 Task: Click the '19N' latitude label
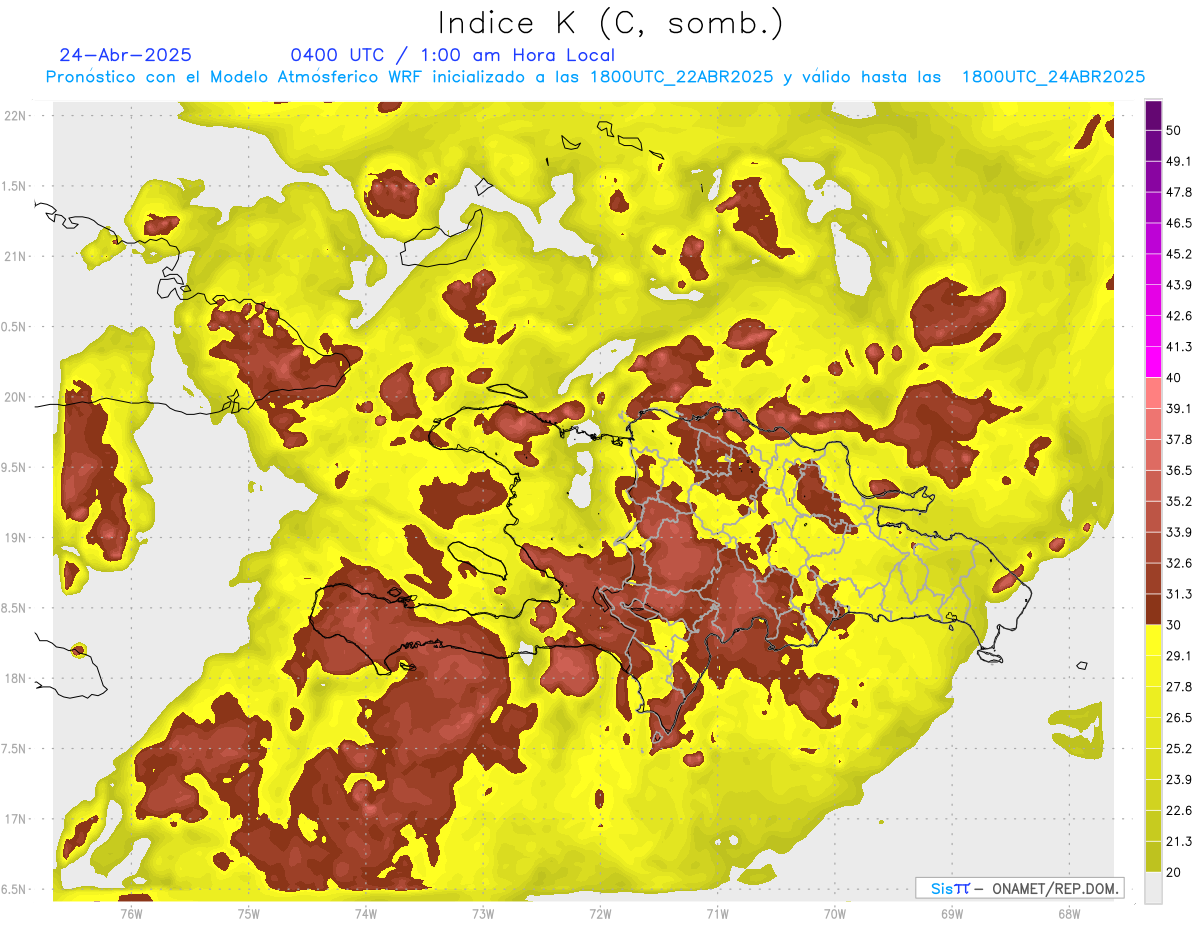click(x=15, y=538)
